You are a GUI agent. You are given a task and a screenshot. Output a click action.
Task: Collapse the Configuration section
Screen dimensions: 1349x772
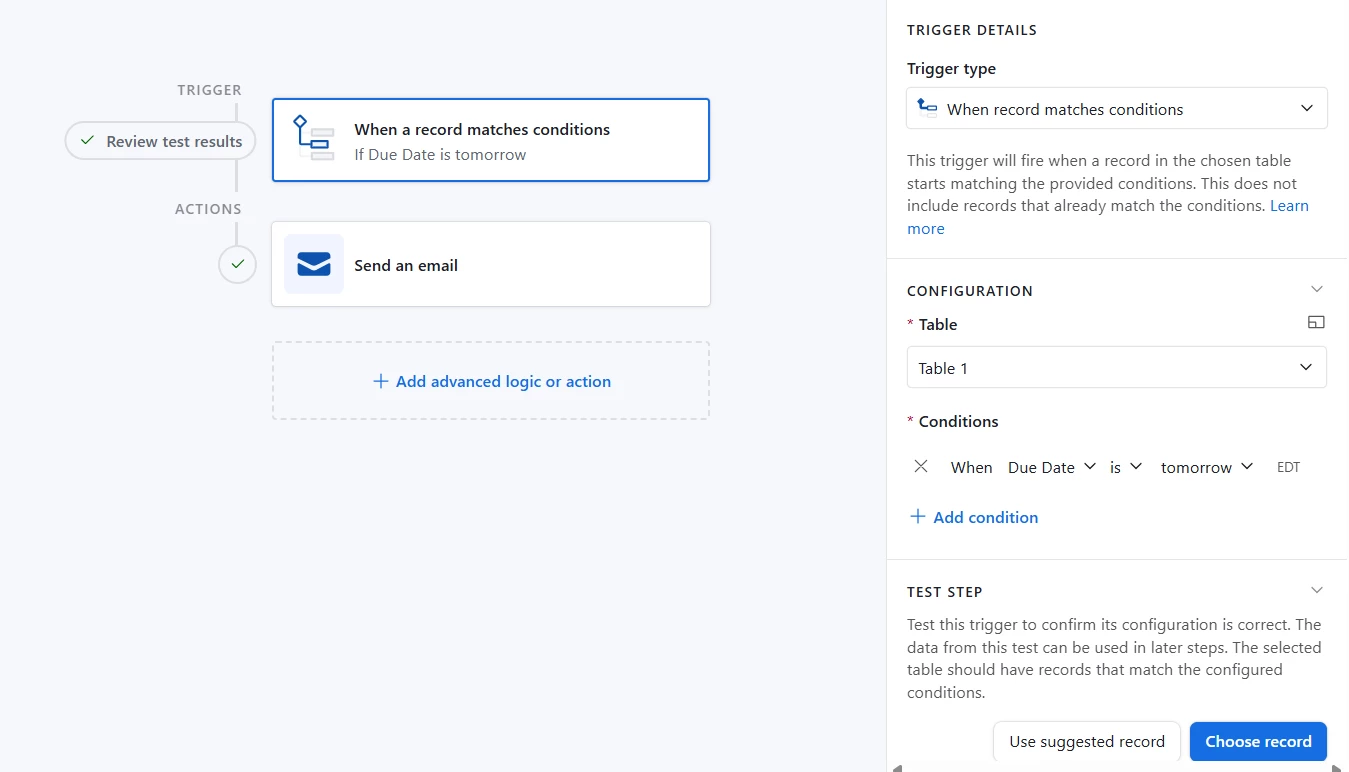pyautogui.click(x=1316, y=289)
